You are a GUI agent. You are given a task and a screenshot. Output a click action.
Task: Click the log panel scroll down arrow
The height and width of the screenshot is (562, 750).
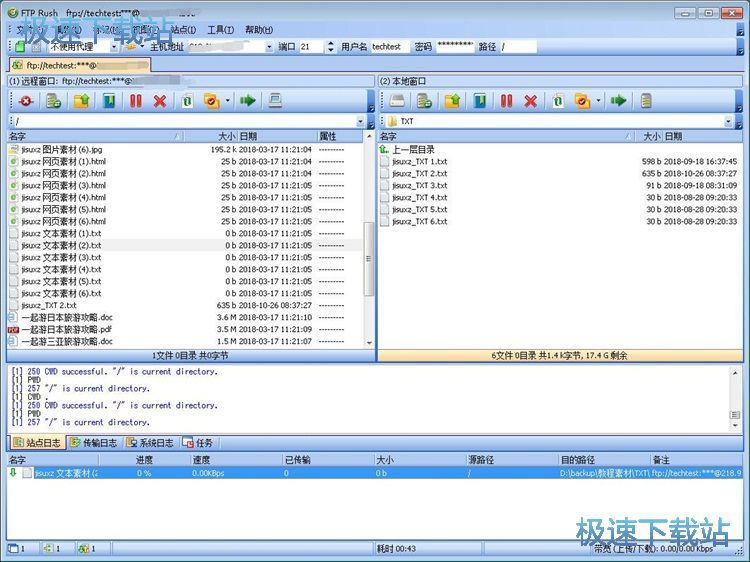(735, 425)
